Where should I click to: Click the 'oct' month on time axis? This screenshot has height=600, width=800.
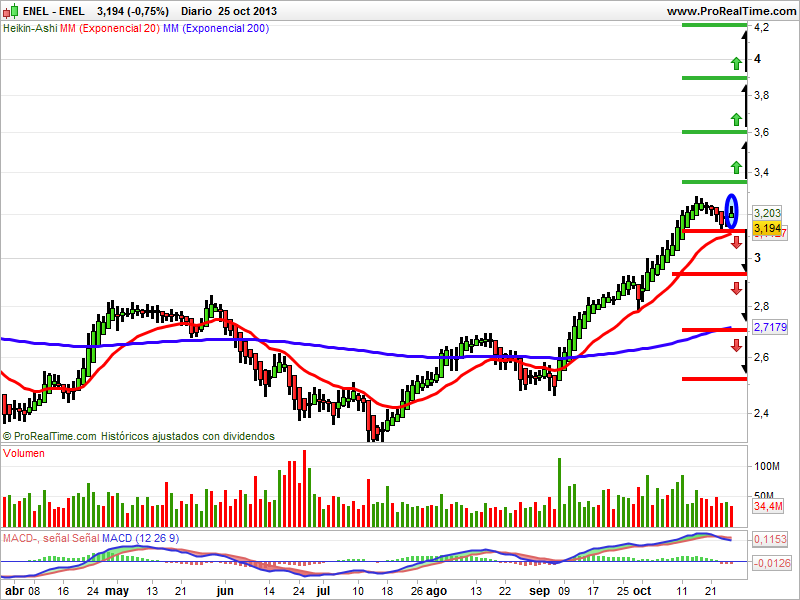(642, 591)
